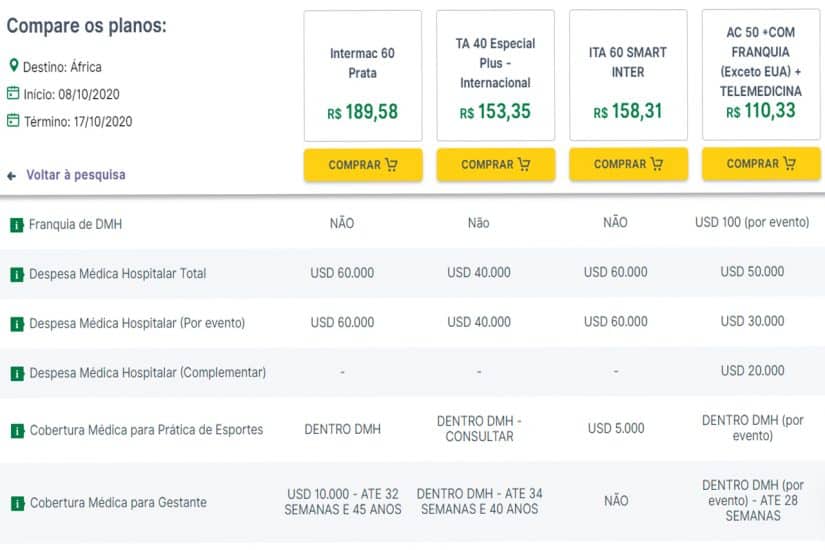Click 'DENTRO DMH (por evento)' sports coverage cell

tap(753, 428)
